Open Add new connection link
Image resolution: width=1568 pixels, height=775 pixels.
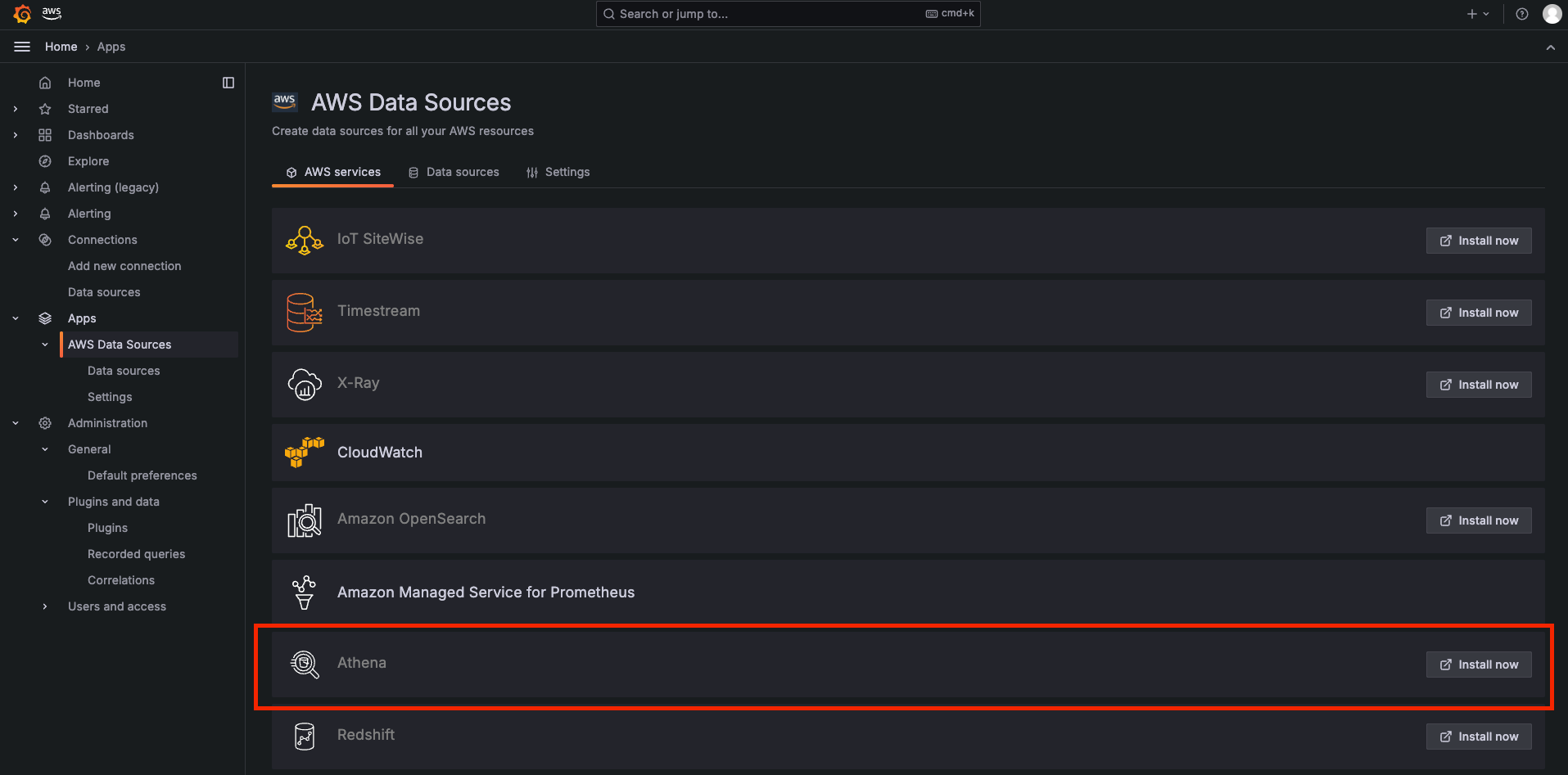coord(124,266)
